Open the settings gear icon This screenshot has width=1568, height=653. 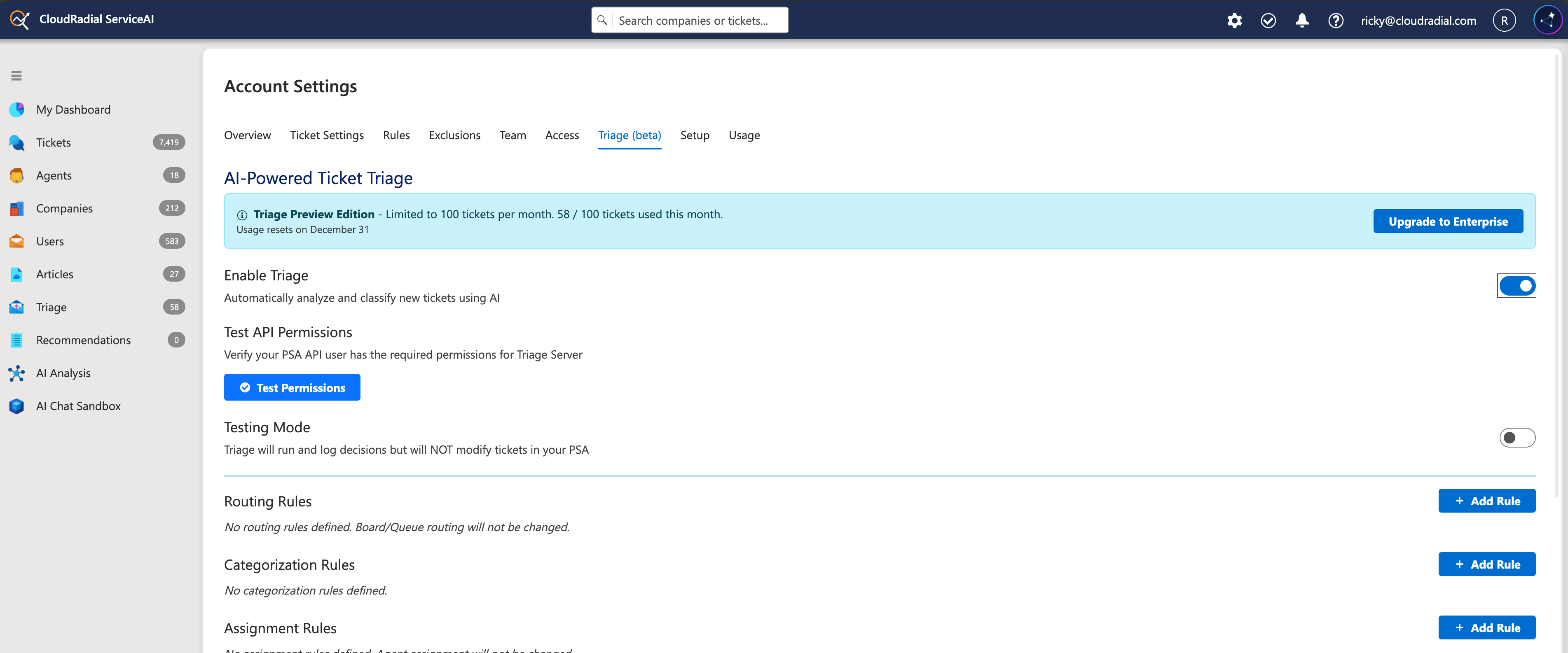coord(1234,20)
